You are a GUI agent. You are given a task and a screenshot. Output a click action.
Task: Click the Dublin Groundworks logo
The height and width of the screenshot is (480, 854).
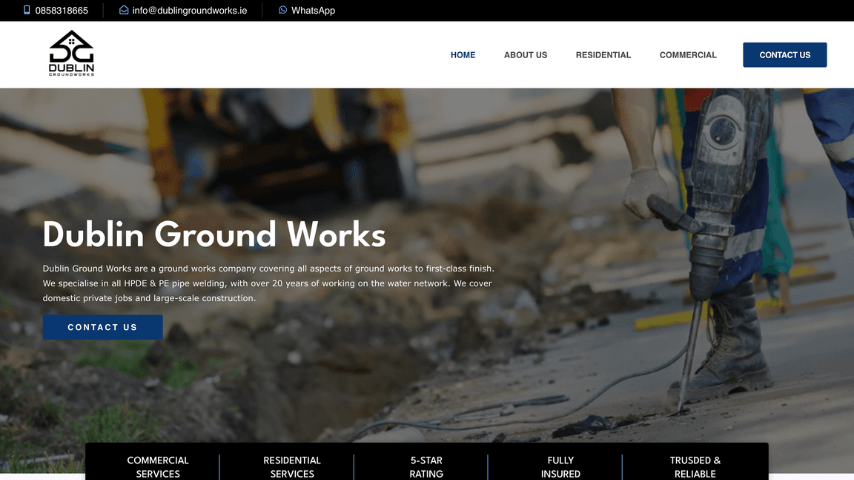pos(71,53)
